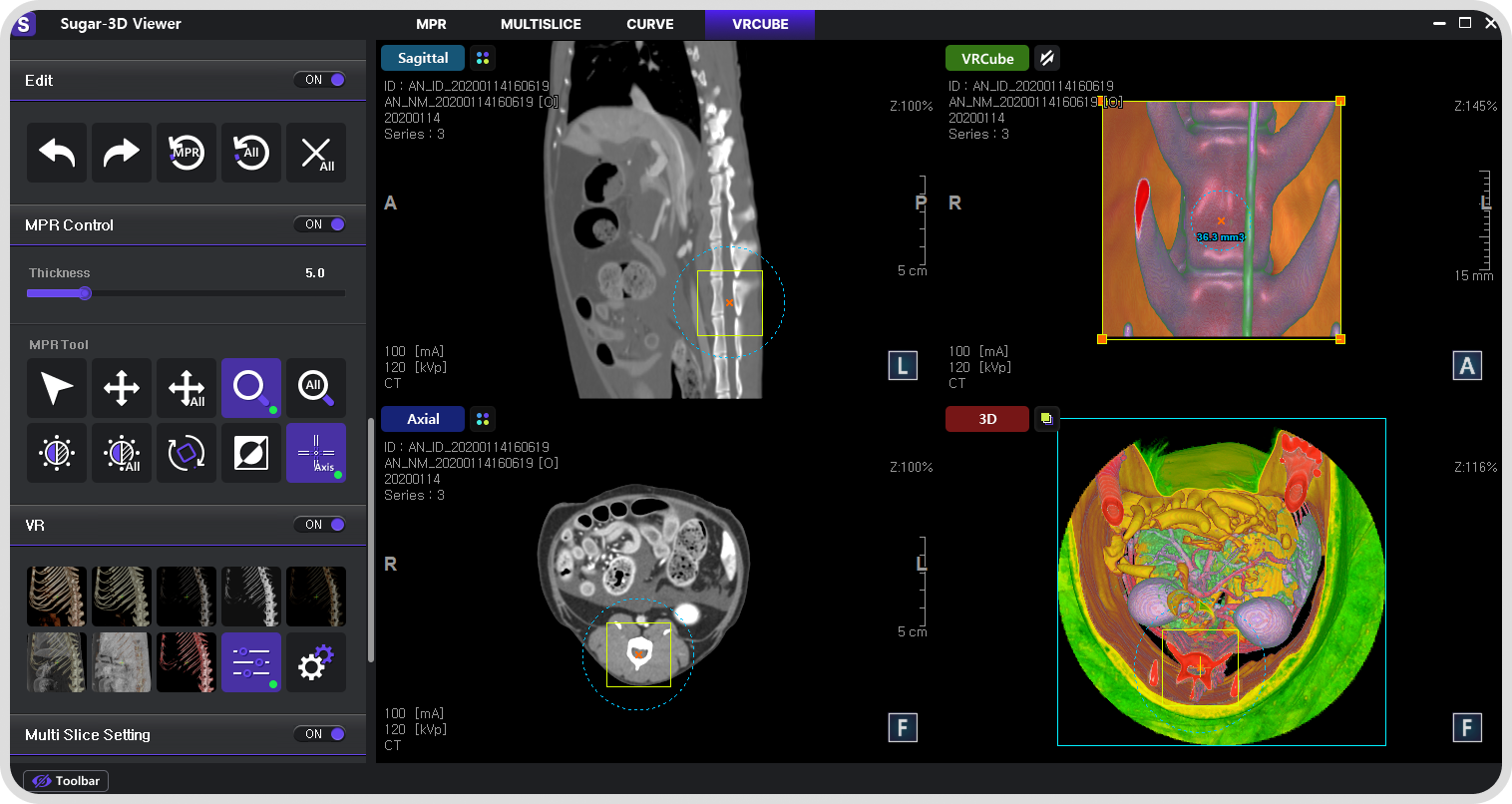Click the Thickness slider track
The image size is (1512, 804).
point(187,293)
